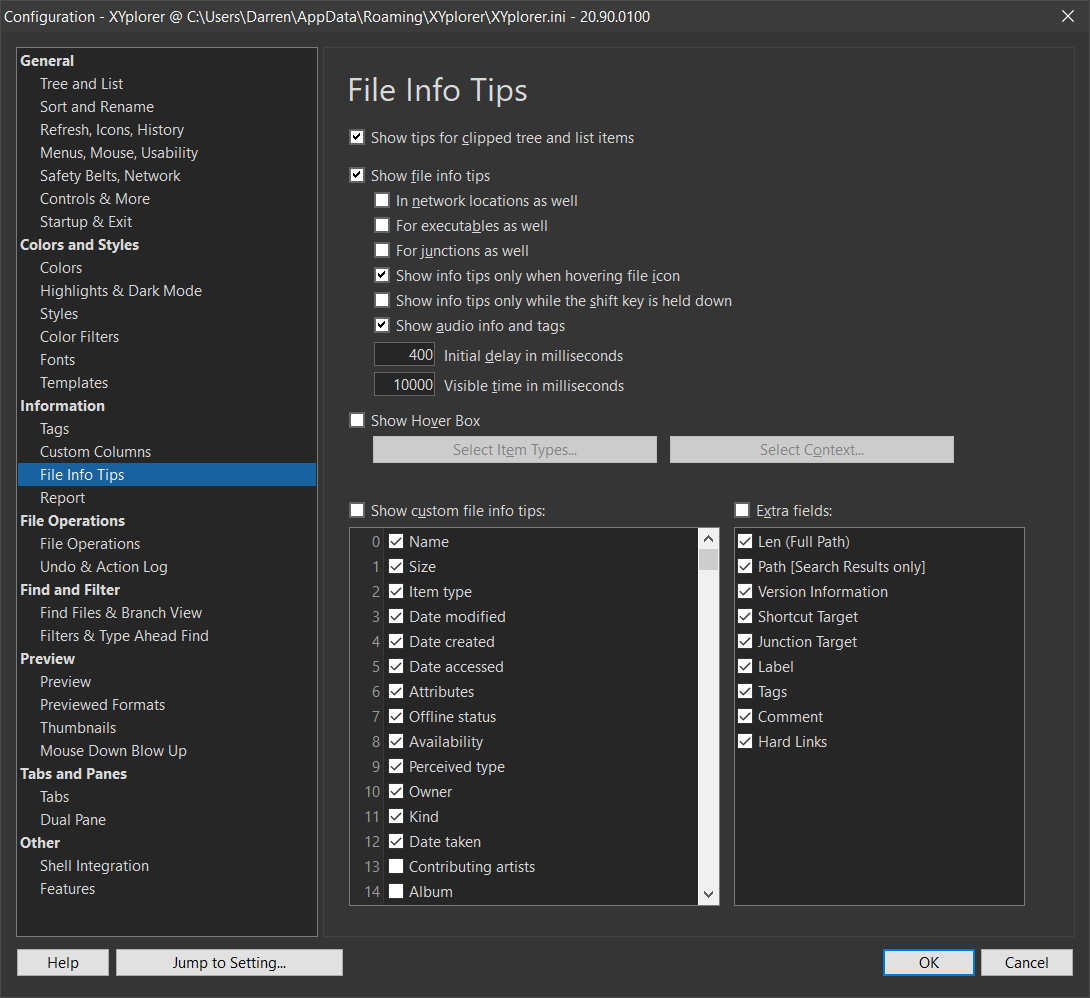Open Help for configuration
Screen dimensions: 1090x998
[x=63, y=963]
